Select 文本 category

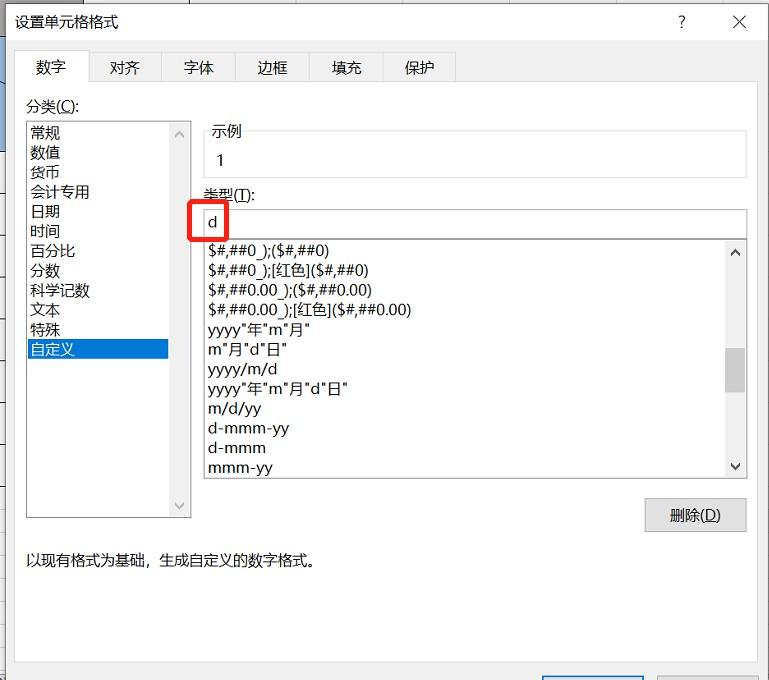pyautogui.click(x=98, y=310)
